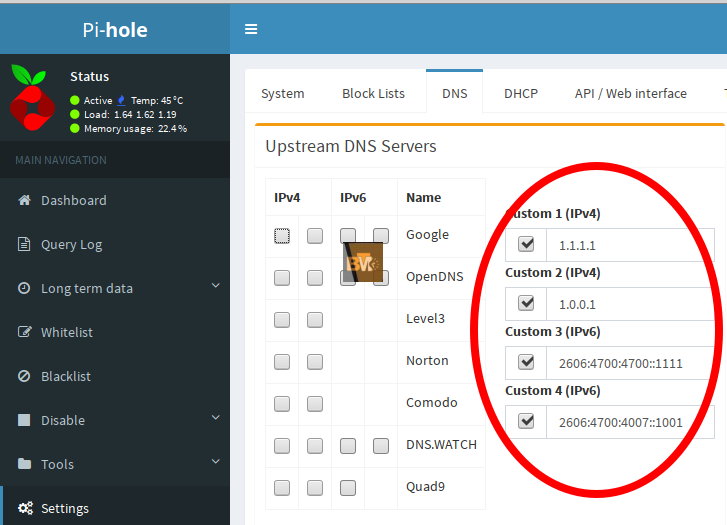Enable first IPv4 checkbox for OpenDNS
Image resolution: width=727 pixels, height=525 pixels.
pyautogui.click(x=282, y=278)
